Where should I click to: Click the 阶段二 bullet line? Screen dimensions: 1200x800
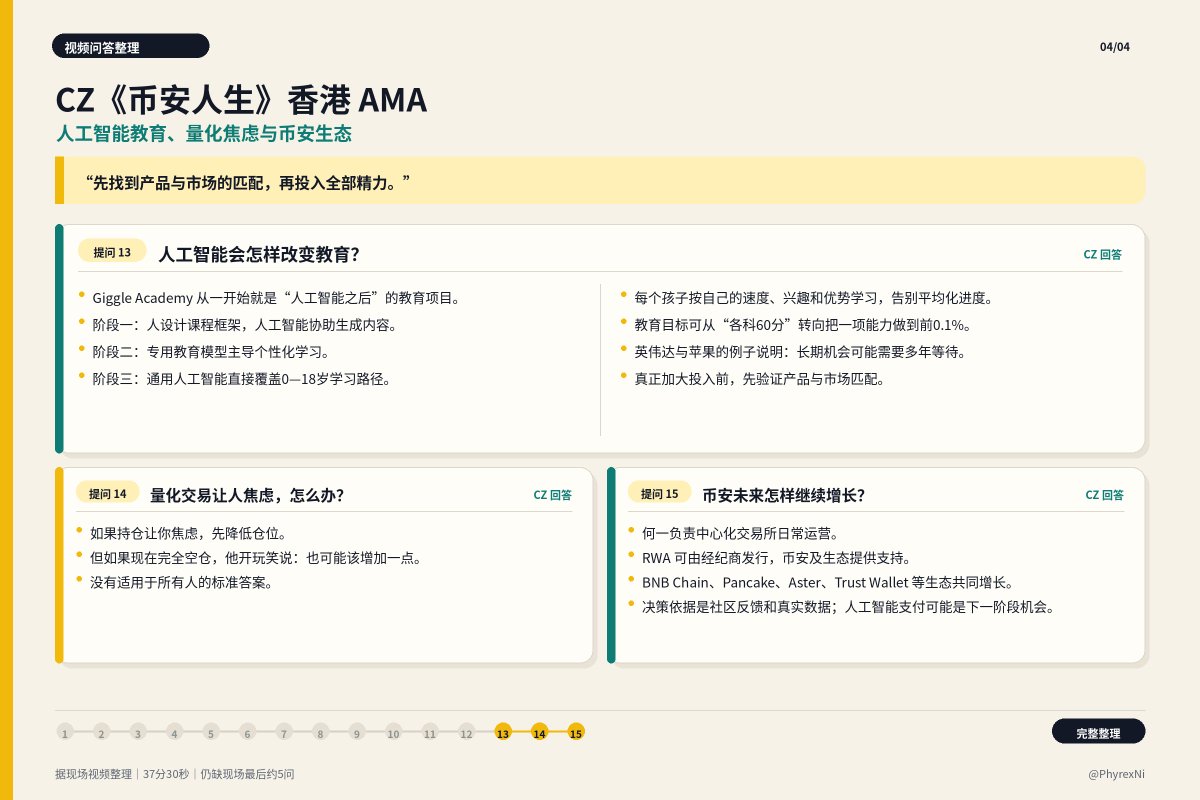(x=210, y=352)
